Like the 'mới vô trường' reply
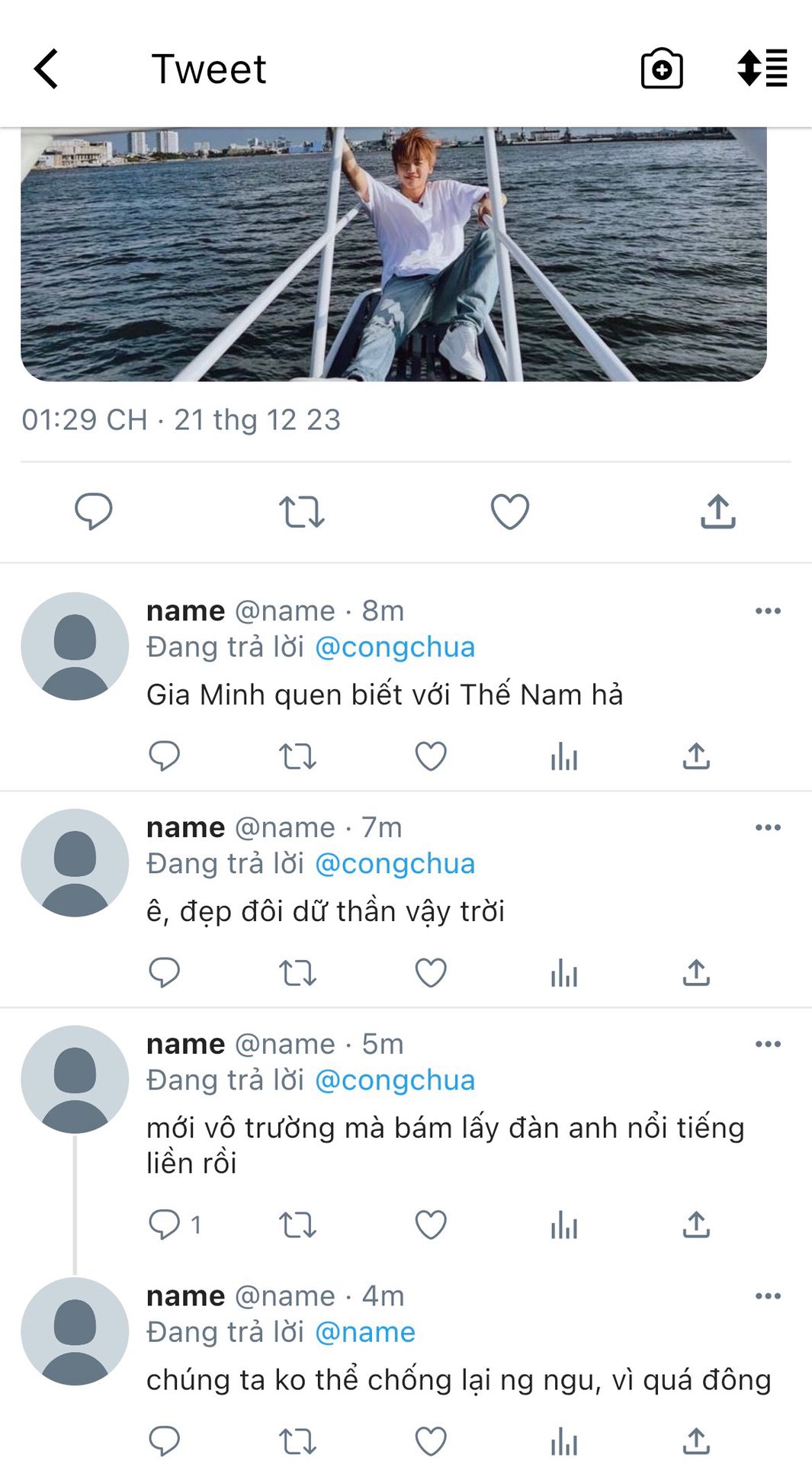Screen dimensions: 812x1464 click(430, 1225)
